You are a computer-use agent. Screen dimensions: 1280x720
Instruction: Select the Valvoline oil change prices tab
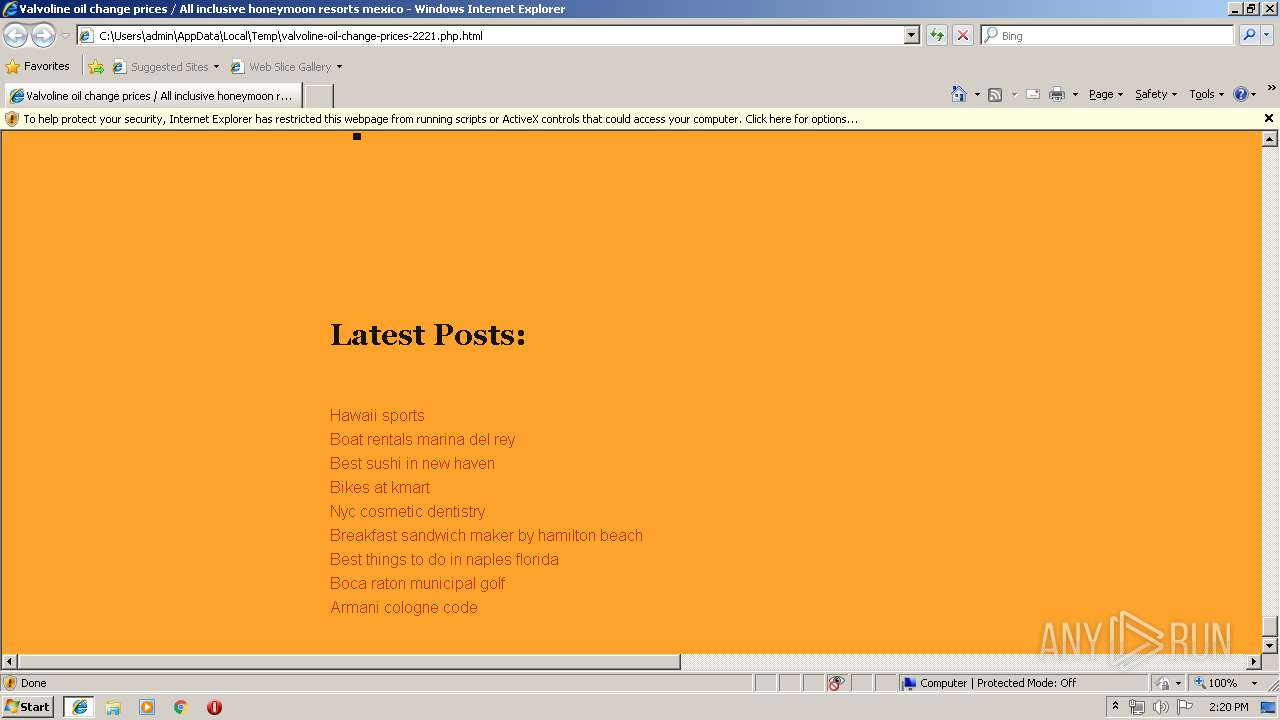point(152,96)
